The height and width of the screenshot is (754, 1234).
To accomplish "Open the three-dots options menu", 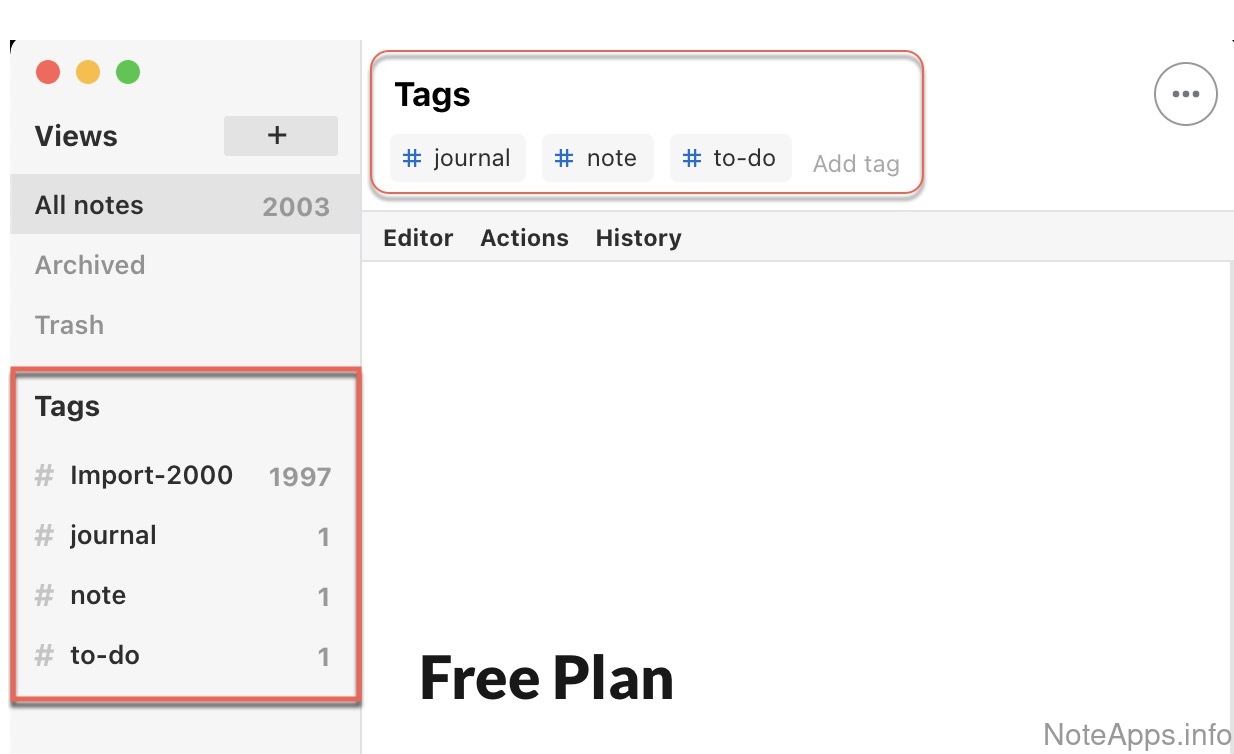I will coord(1185,95).
